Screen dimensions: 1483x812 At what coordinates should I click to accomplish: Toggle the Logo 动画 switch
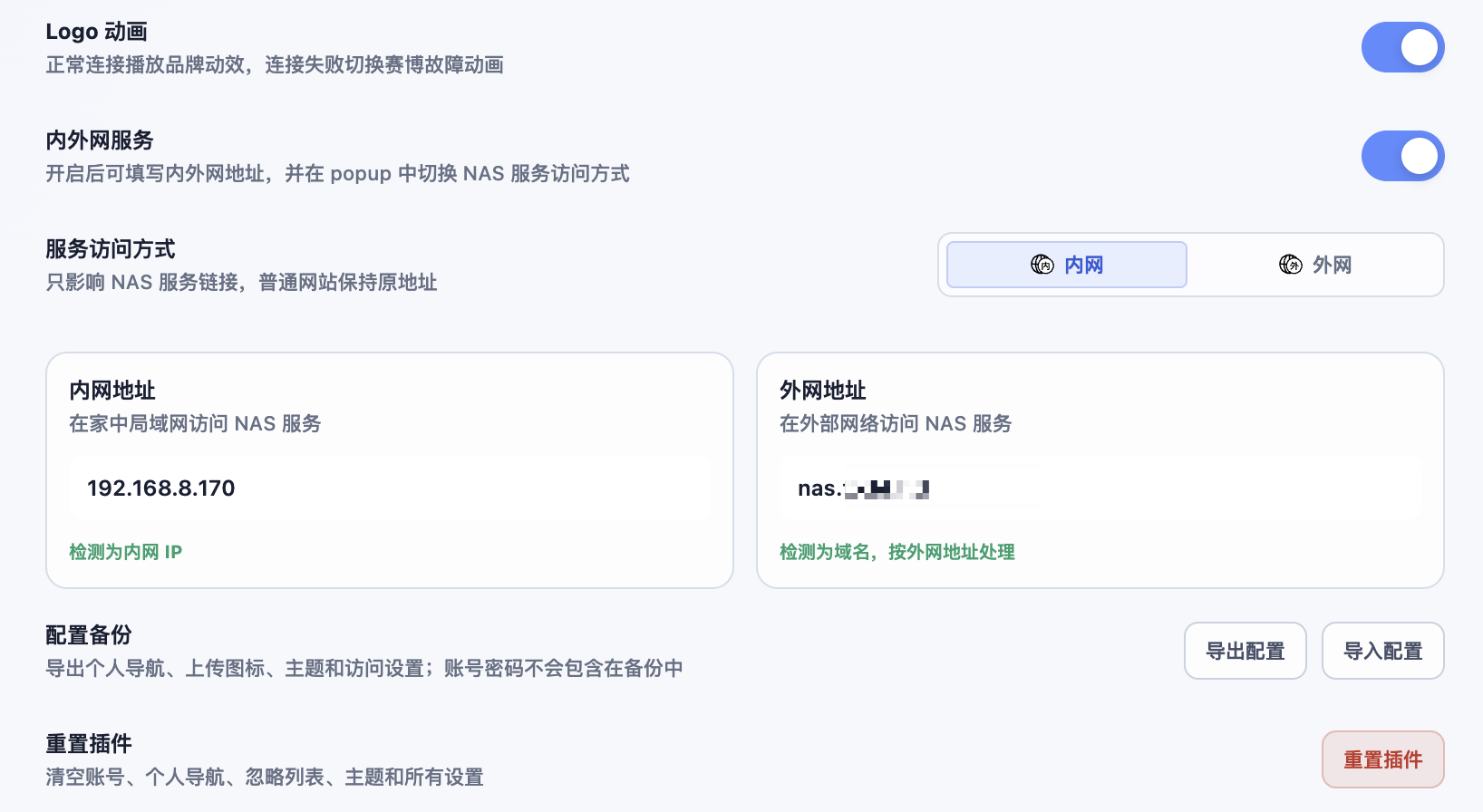point(1402,47)
